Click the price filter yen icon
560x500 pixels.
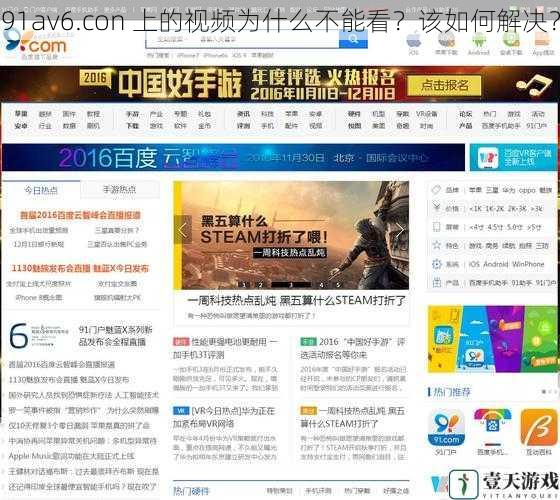pos(436,207)
